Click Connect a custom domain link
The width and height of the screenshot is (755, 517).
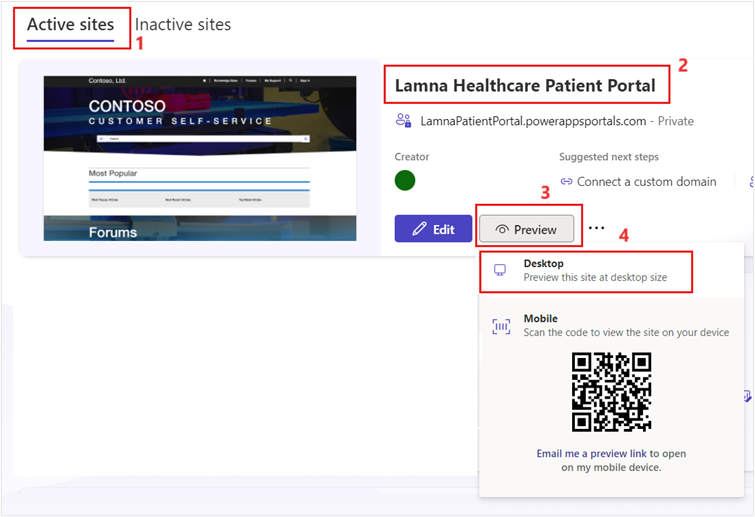[x=646, y=182]
